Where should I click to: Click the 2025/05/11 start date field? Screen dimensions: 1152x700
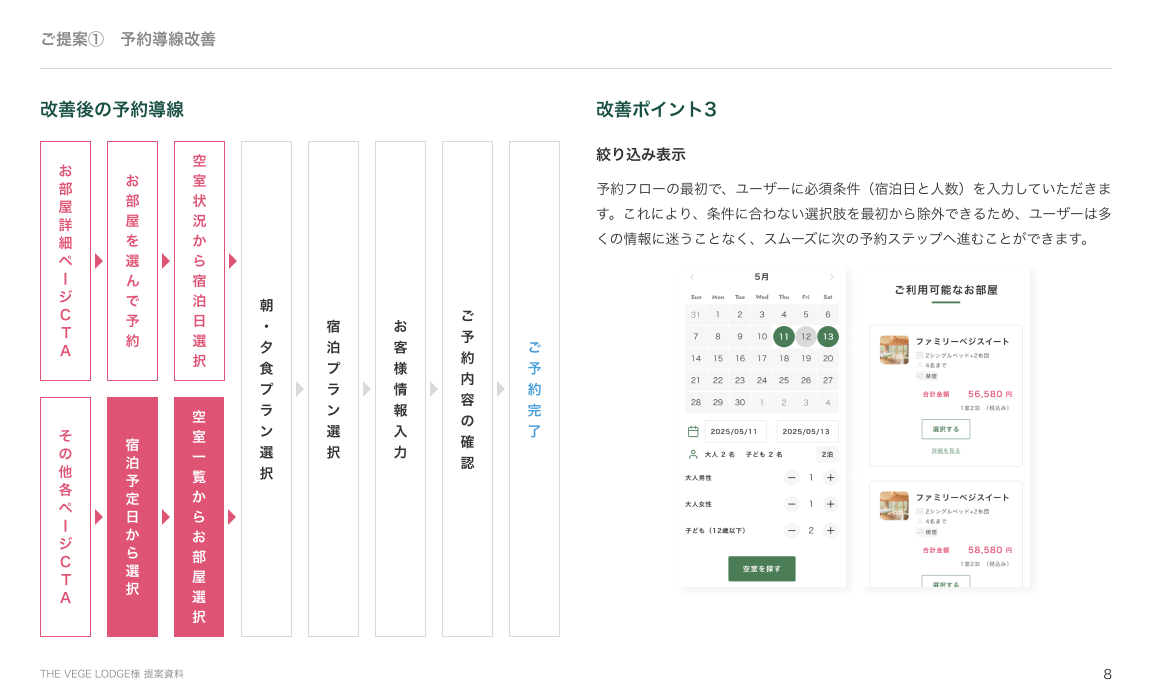pyautogui.click(x=735, y=431)
